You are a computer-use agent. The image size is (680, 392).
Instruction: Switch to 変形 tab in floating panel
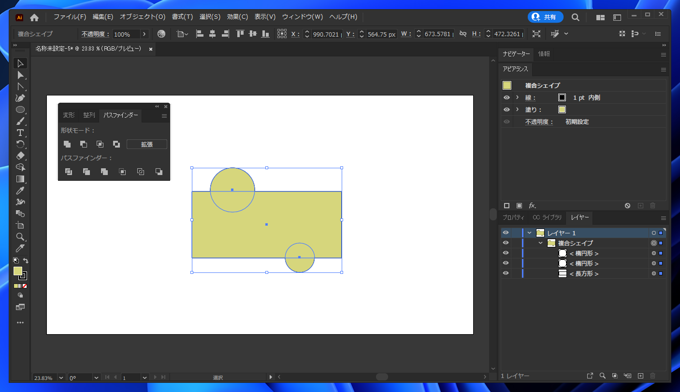pyautogui.click(x=69, y=115)
